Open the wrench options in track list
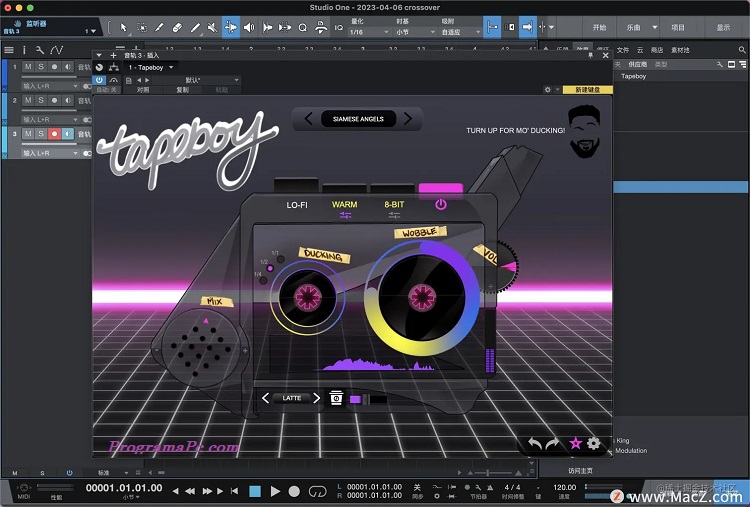The height and width of the screenshot is (507, 750). (40, 50)
